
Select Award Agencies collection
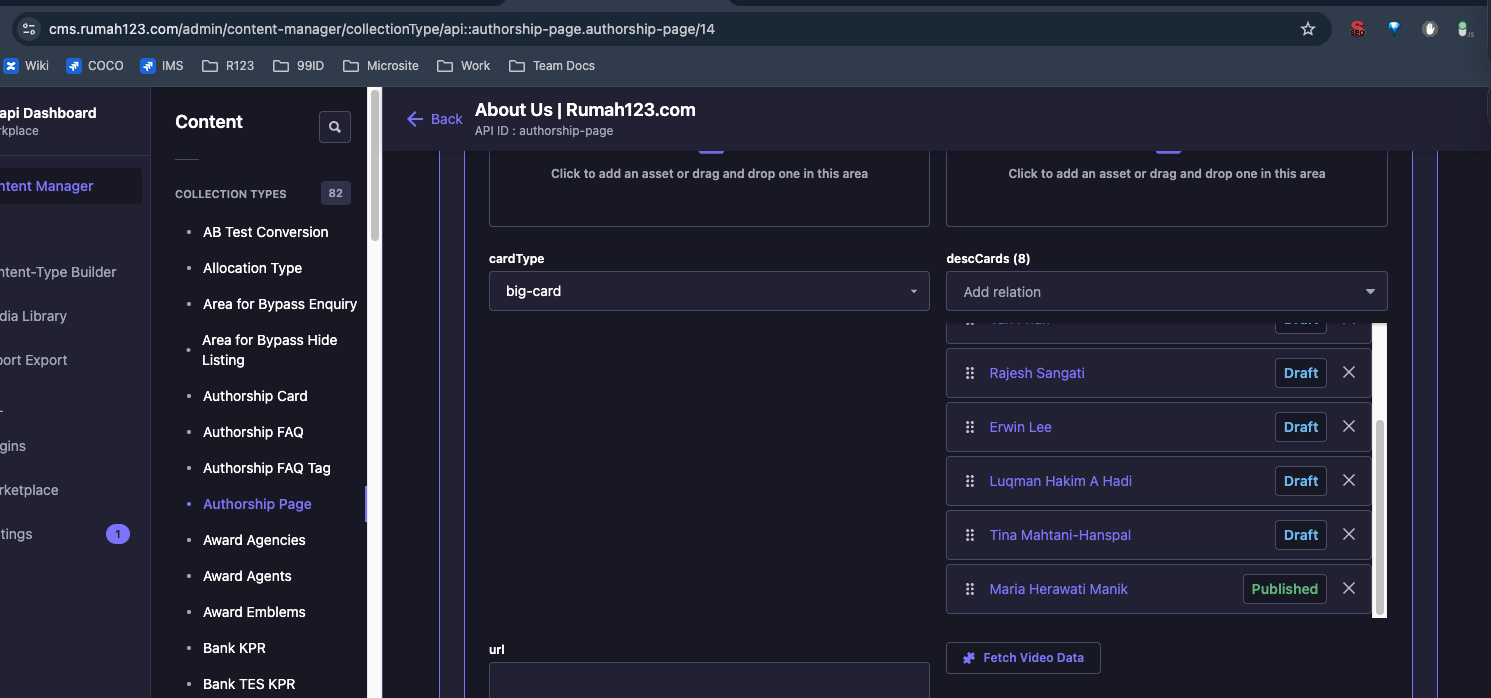[x=254, y=540]
